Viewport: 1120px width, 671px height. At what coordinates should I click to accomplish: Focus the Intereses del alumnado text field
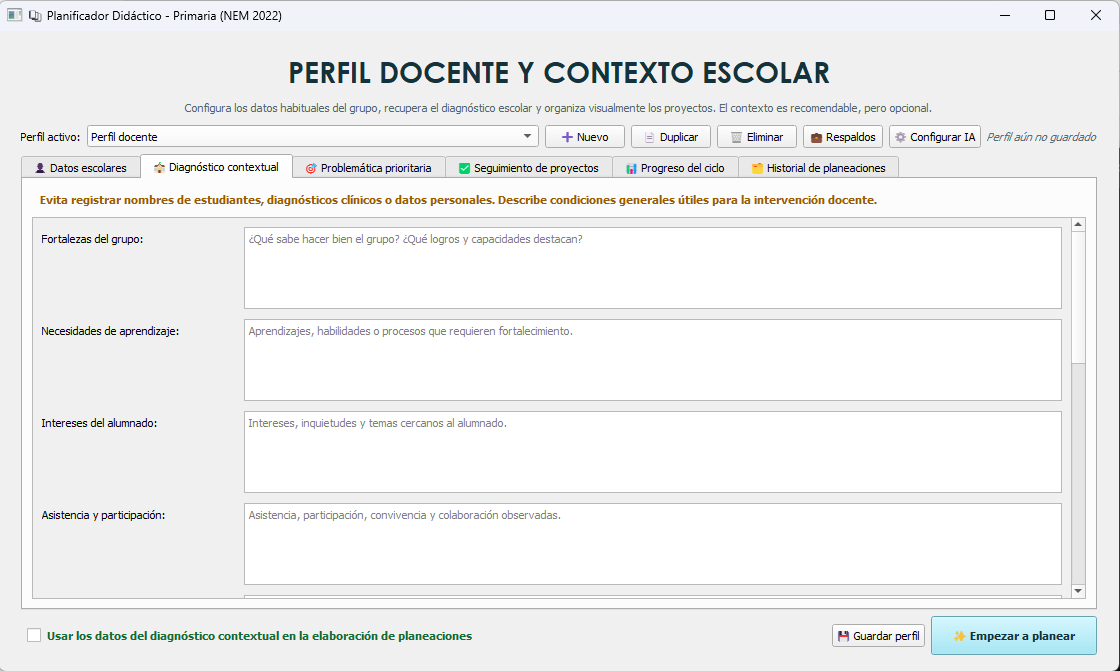point(653,452)
